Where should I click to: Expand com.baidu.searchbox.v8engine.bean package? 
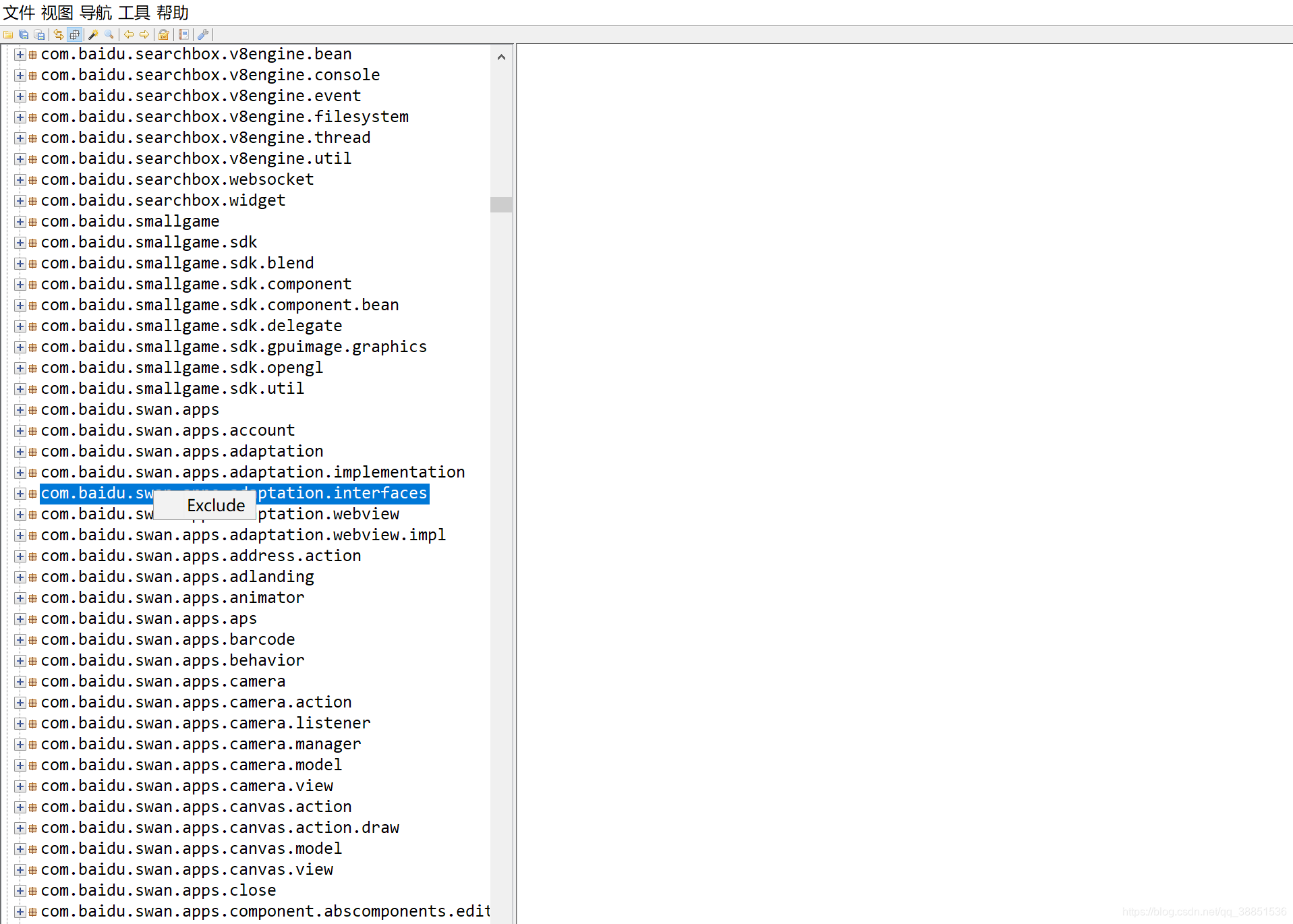[x=20, y=55]
